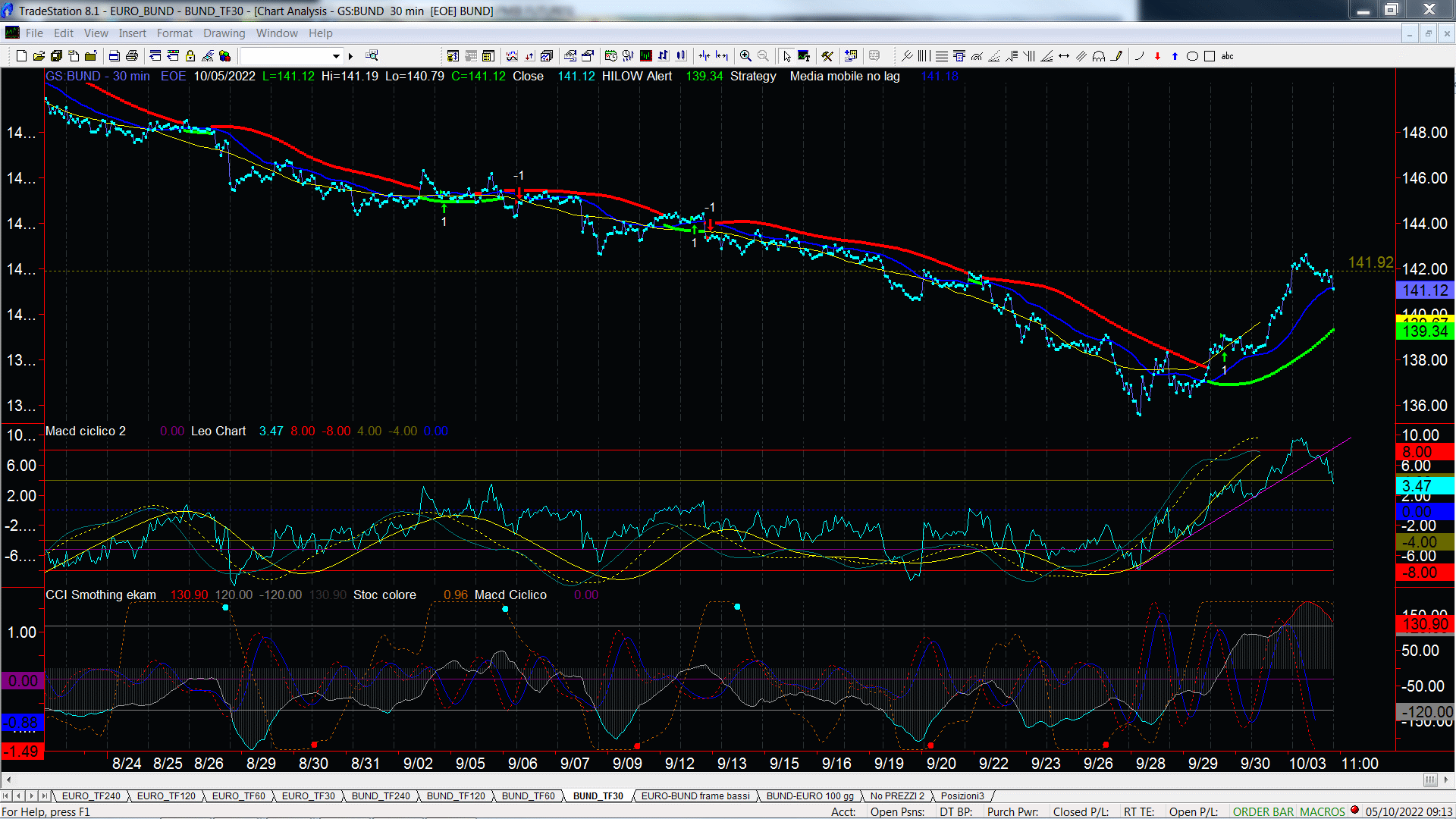This screenshot has height=819, width=1456.
Task: Open the Edit menu
Action: click(64, 33)
